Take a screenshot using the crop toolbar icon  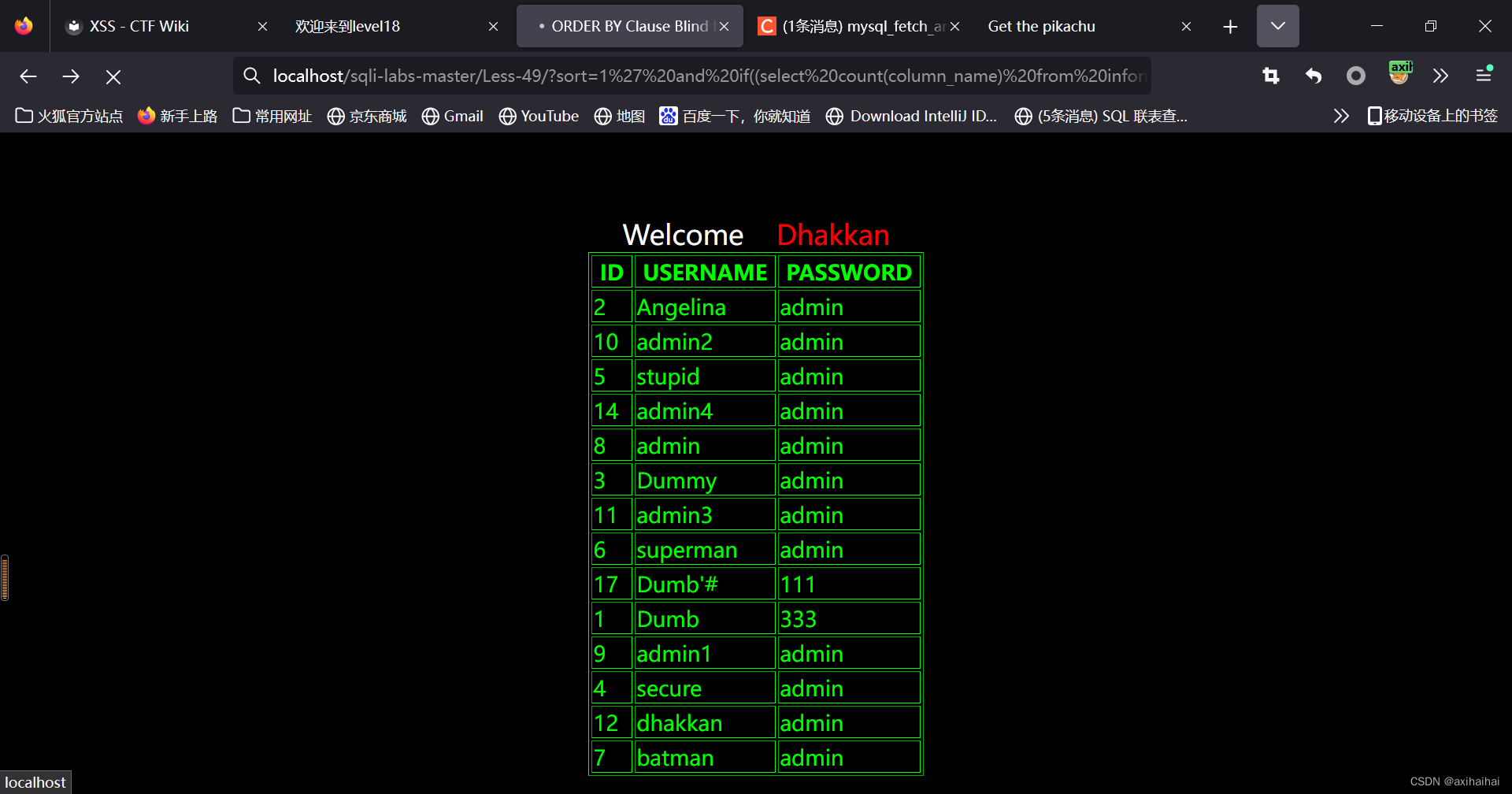pos(1270,76)
